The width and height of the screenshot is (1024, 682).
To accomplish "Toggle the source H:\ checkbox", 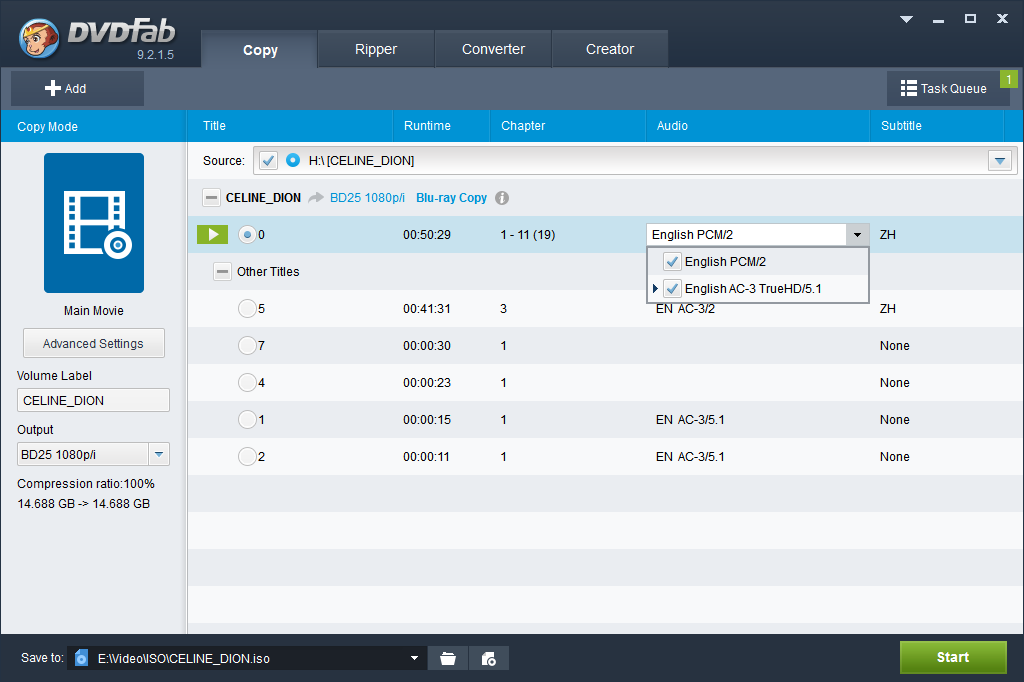I will click(x=268, y=161).
